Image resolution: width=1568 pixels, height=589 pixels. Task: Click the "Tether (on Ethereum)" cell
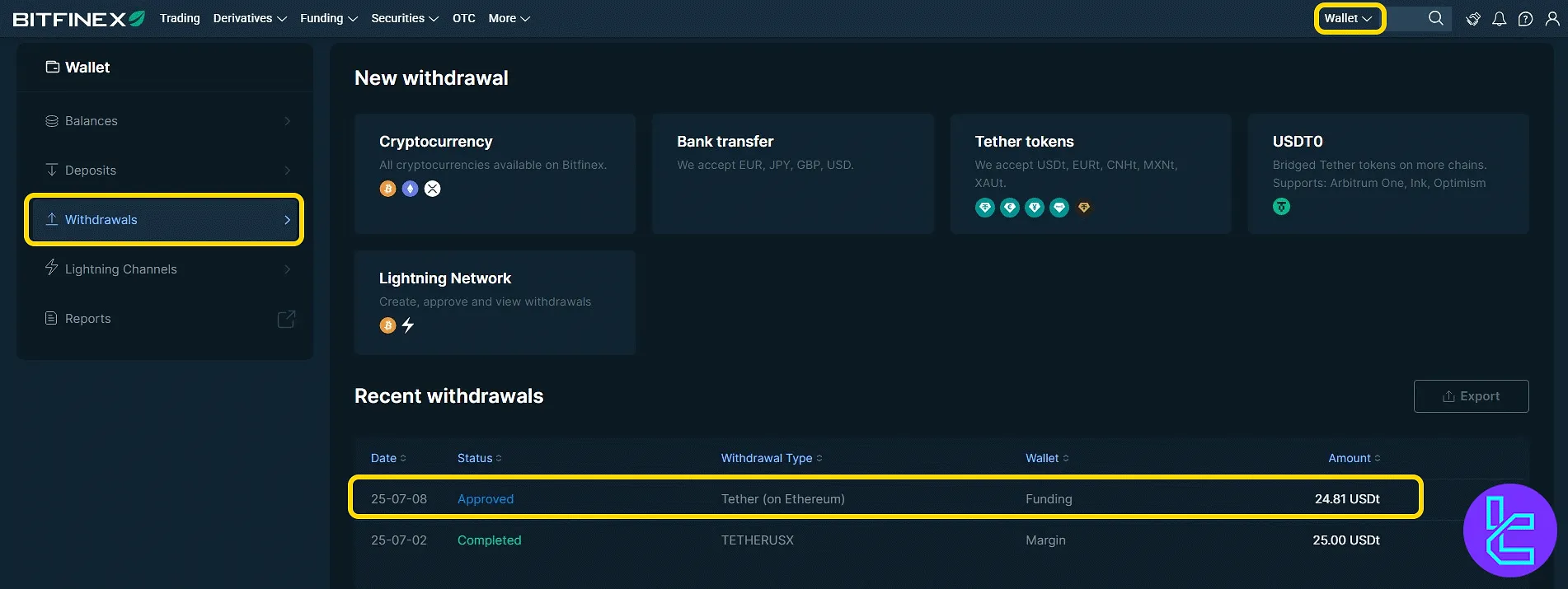[783, 499]
